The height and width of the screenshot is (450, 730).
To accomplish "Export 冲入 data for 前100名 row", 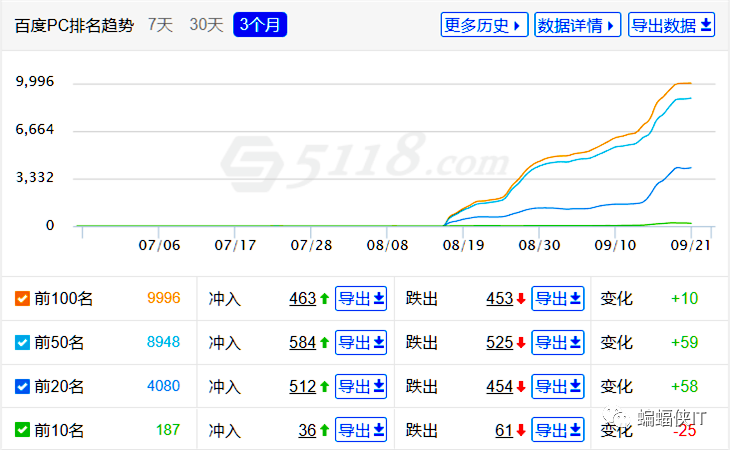I will 361,298.
